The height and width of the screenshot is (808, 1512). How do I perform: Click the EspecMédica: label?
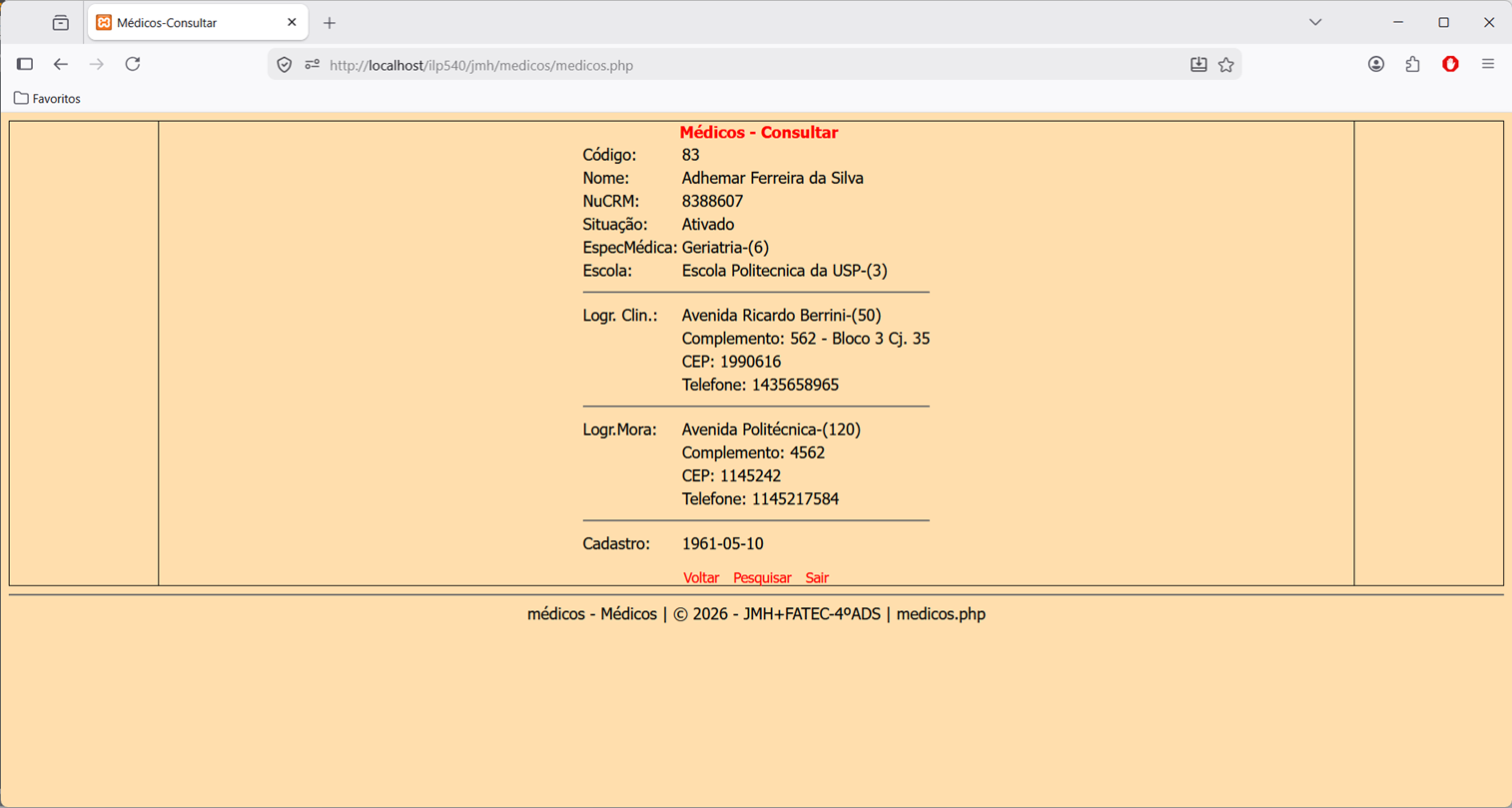(x=630, y=247)
